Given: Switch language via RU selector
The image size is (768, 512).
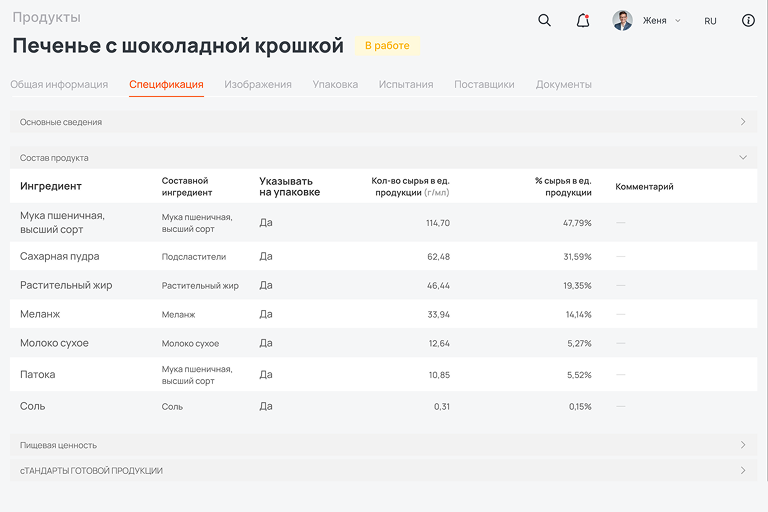Looking at the screenshot, I should click(x=710, y=21).
